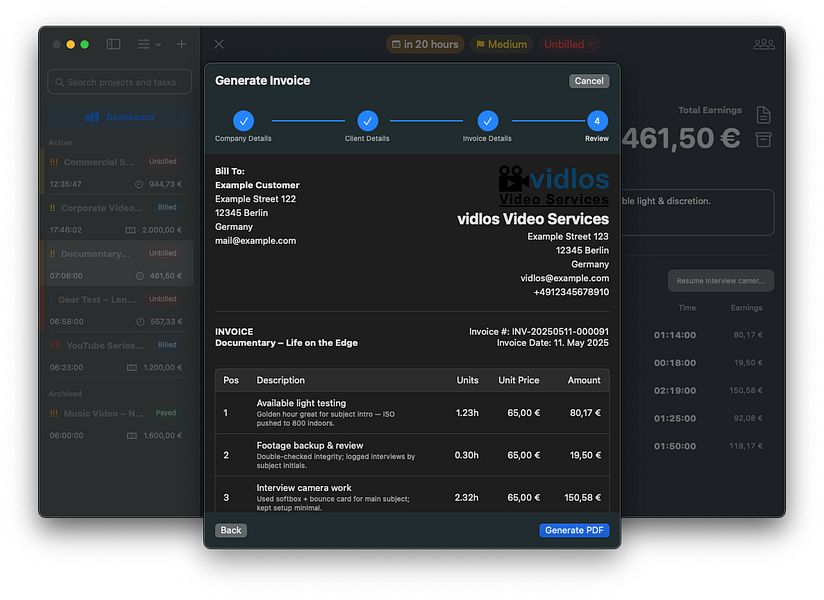This screenshot has width=824, height=600.
Task: Close the project detail with X icon
Action: click(x=219, y=44)
